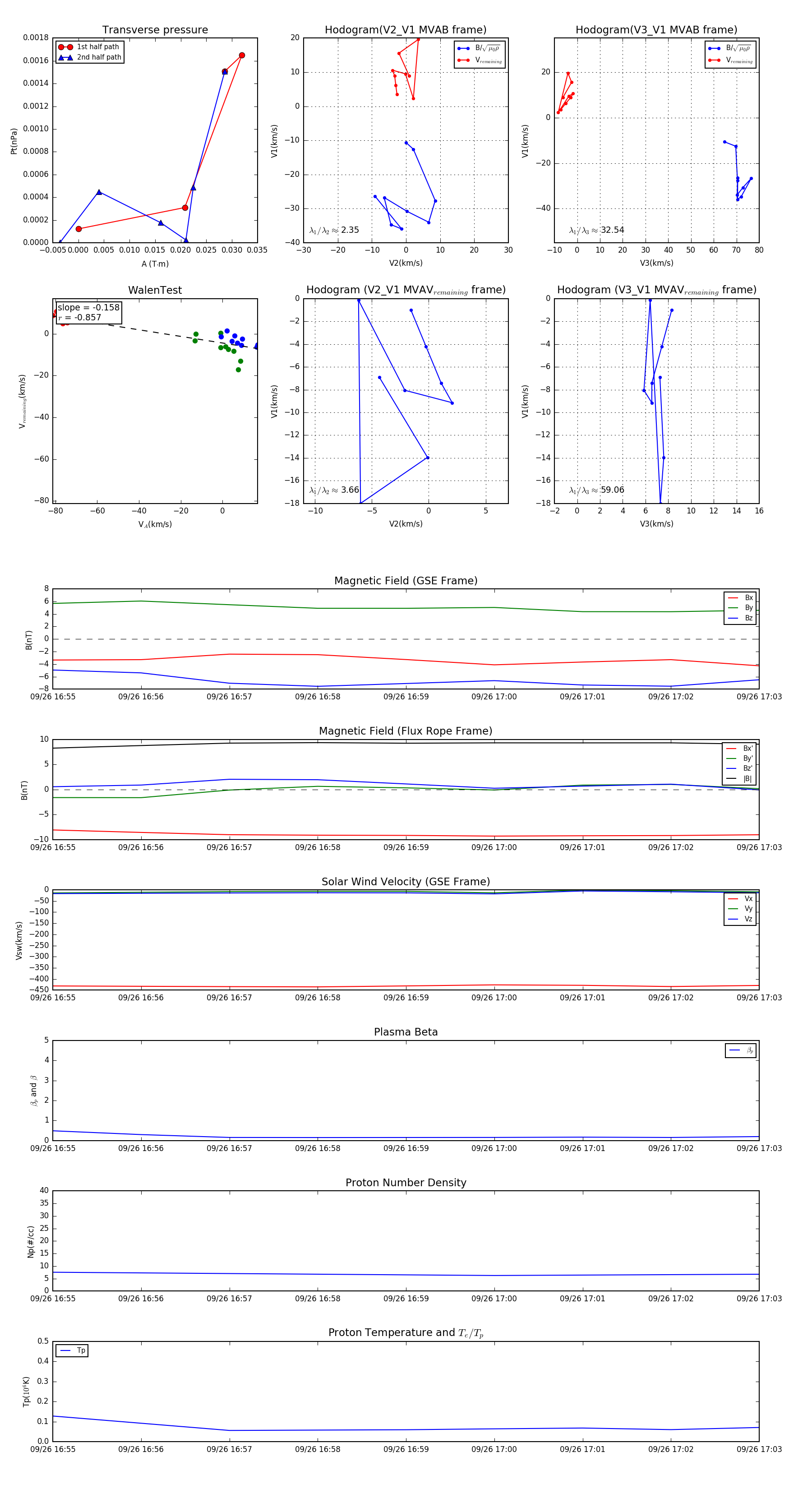
Task: Select the By' legend entry
Action: 740,758
